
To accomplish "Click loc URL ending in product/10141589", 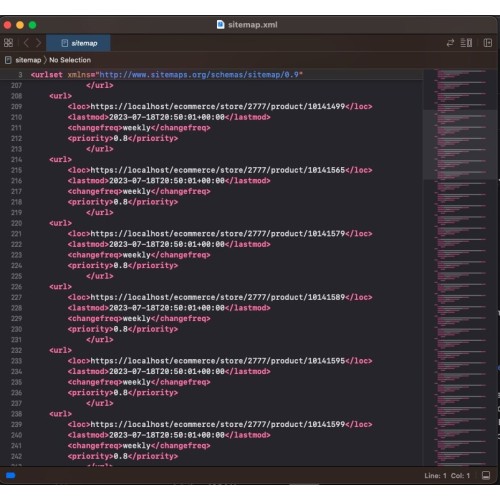I will point(218,297).
